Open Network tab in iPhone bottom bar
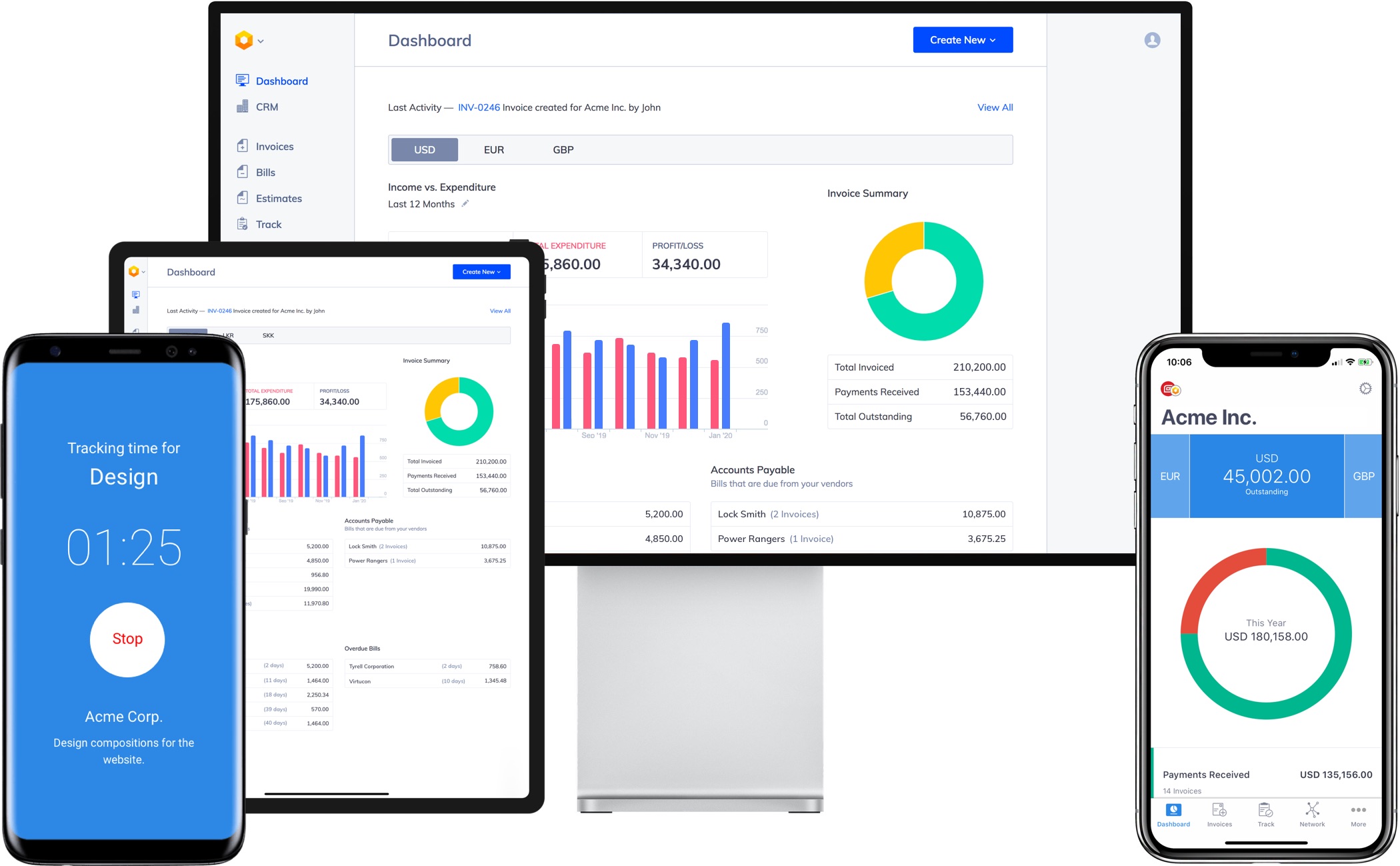Viewport: 1400px width, 866px height. point(1312,815)
